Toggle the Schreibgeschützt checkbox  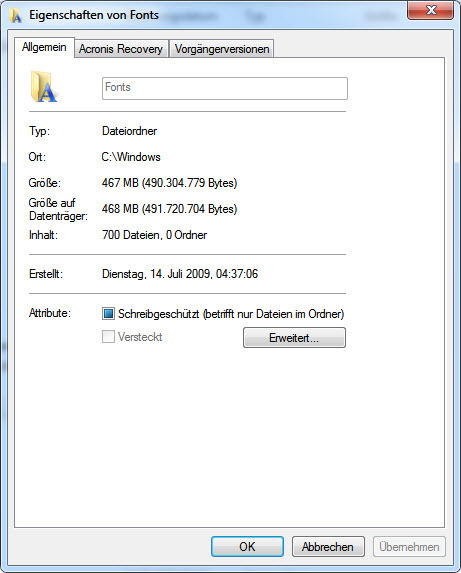click(108, 314)
